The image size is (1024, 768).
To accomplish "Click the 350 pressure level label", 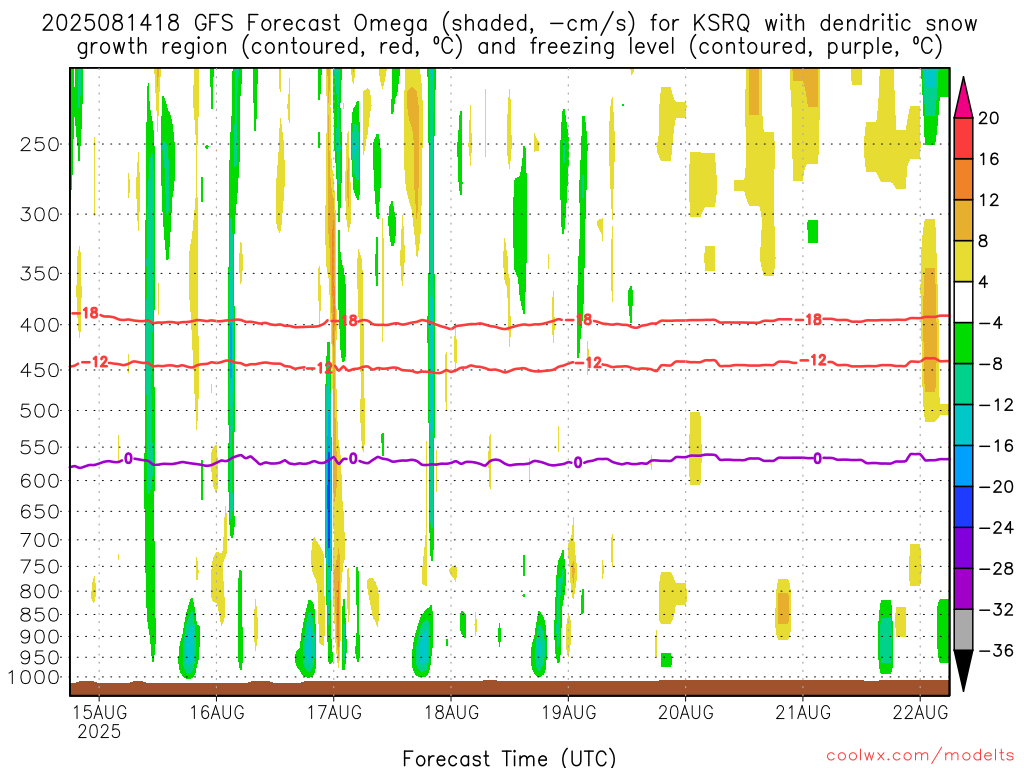I will (x=40, y=274).
